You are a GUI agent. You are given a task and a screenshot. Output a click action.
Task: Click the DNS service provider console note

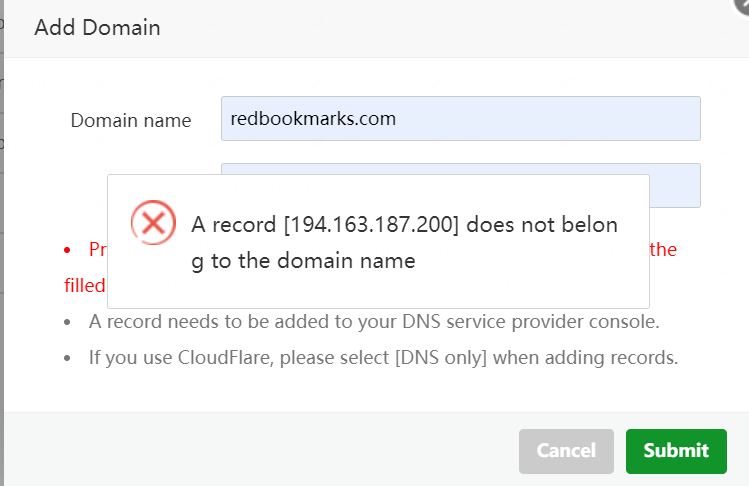point(373,322)
